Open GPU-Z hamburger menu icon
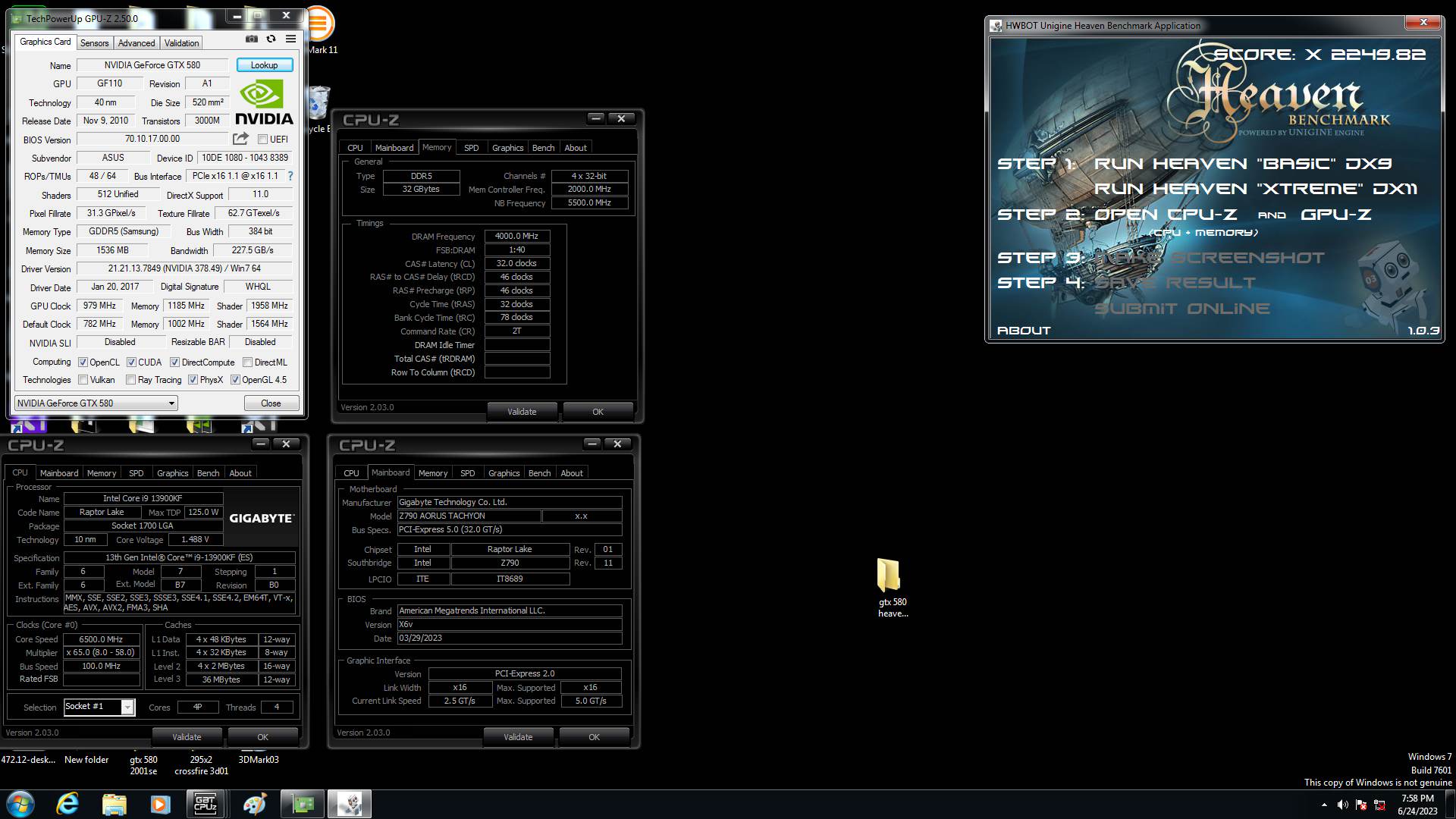Viewport: 1456px width, 819px height. click(x=290, y=39)
